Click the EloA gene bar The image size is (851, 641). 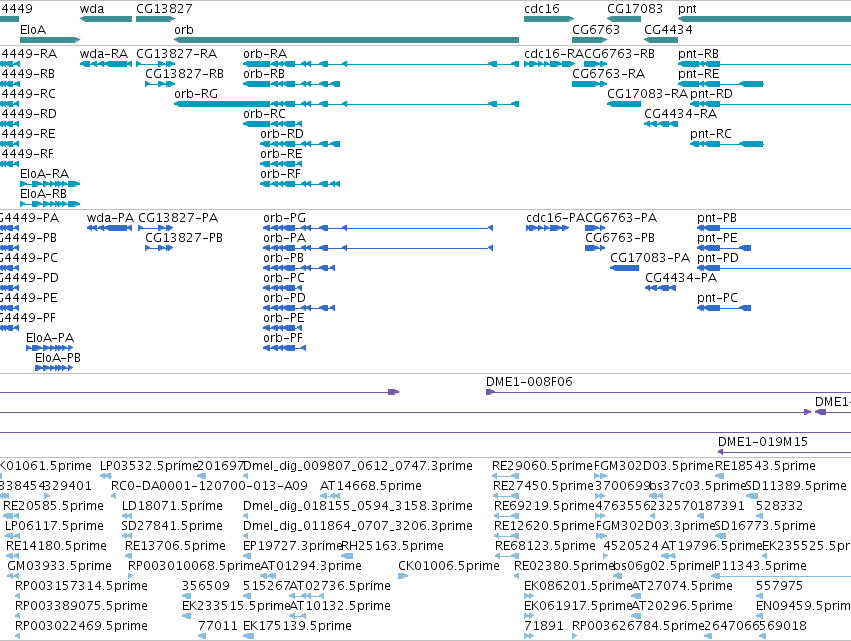point(50,40)
